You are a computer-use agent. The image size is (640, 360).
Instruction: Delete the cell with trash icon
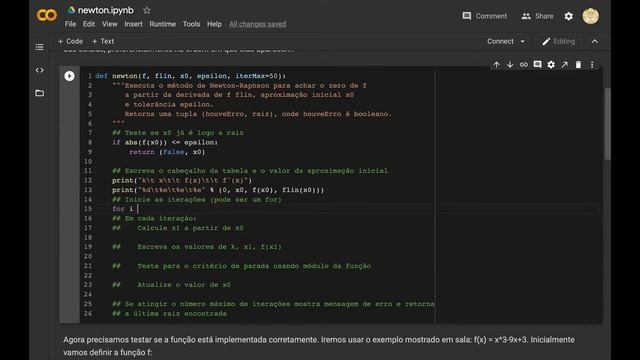pos(578,64)
